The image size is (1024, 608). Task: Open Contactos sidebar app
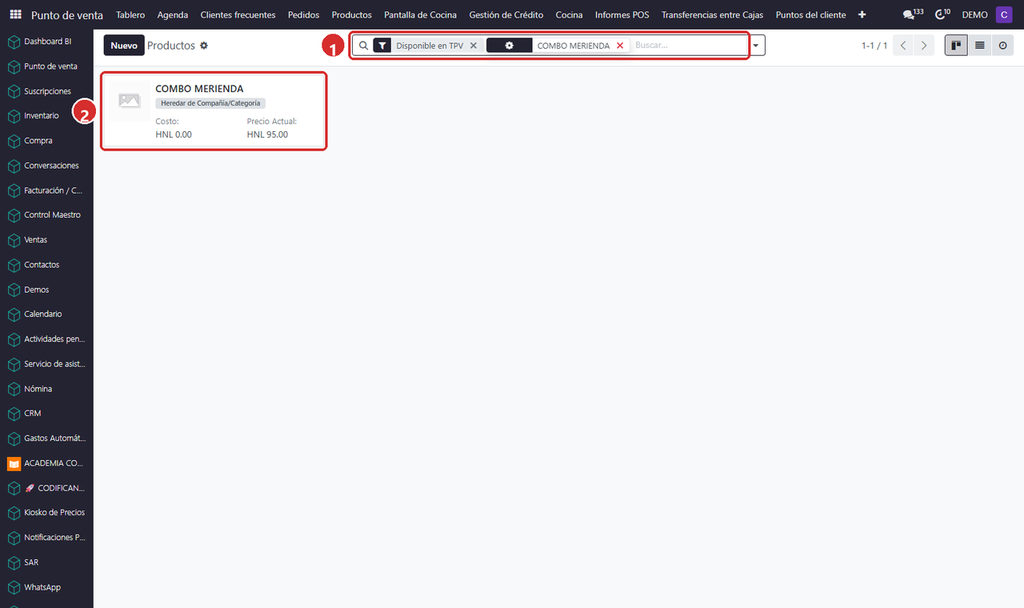46,264
